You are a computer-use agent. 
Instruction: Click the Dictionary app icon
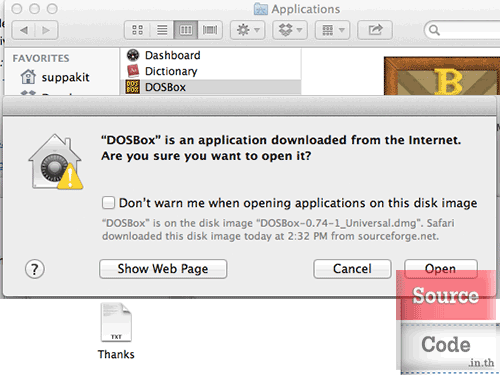[x=133, y=71]
